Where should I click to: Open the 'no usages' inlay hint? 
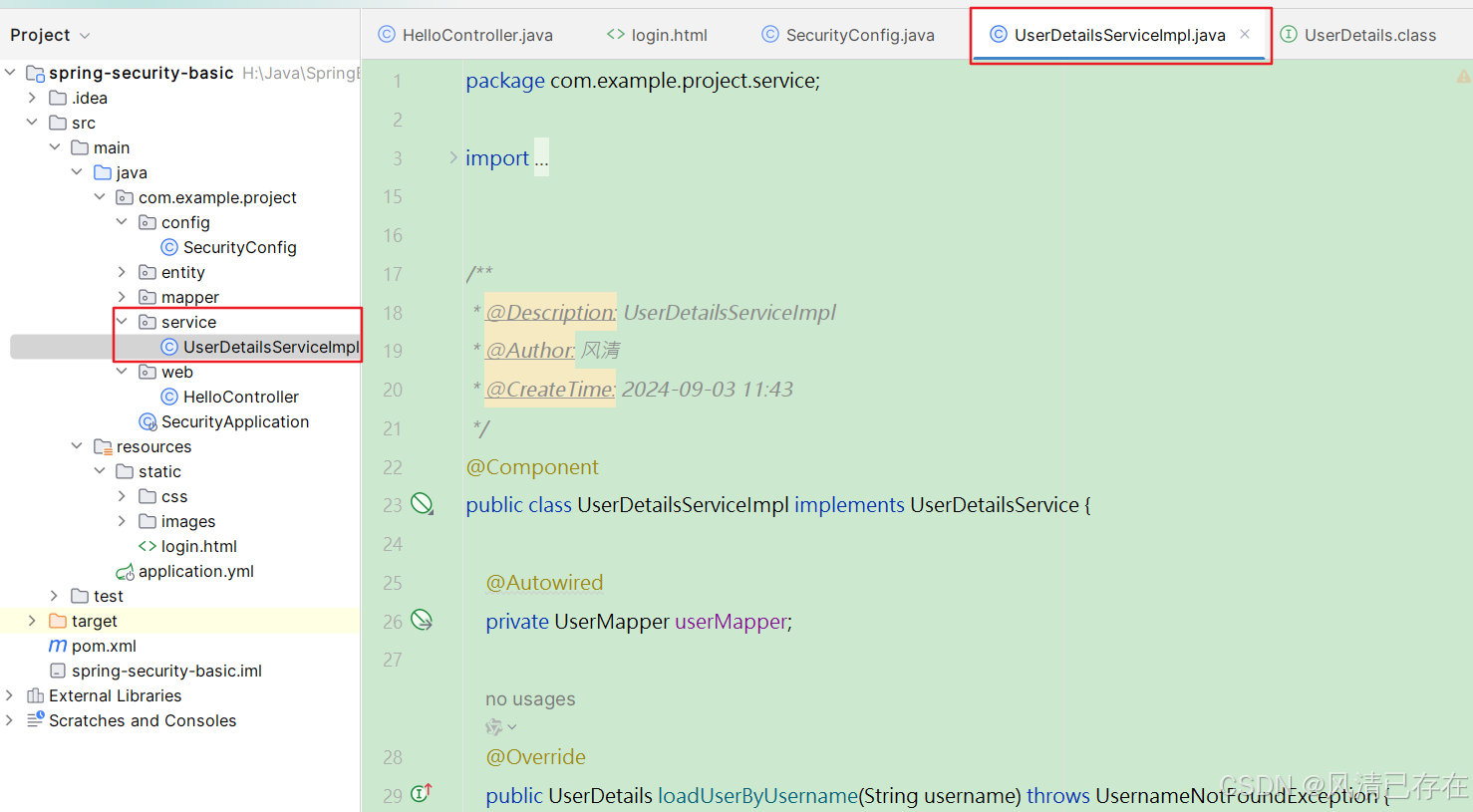tap(530, 698)
